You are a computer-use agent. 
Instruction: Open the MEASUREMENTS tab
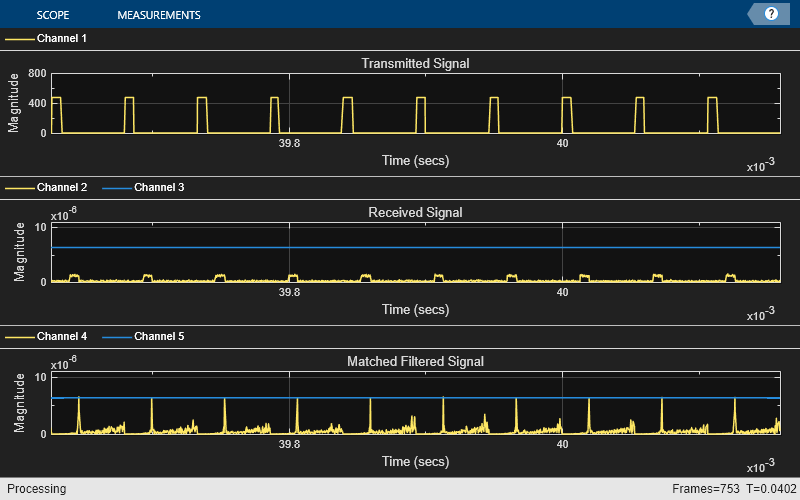click(x=159, y=15)
